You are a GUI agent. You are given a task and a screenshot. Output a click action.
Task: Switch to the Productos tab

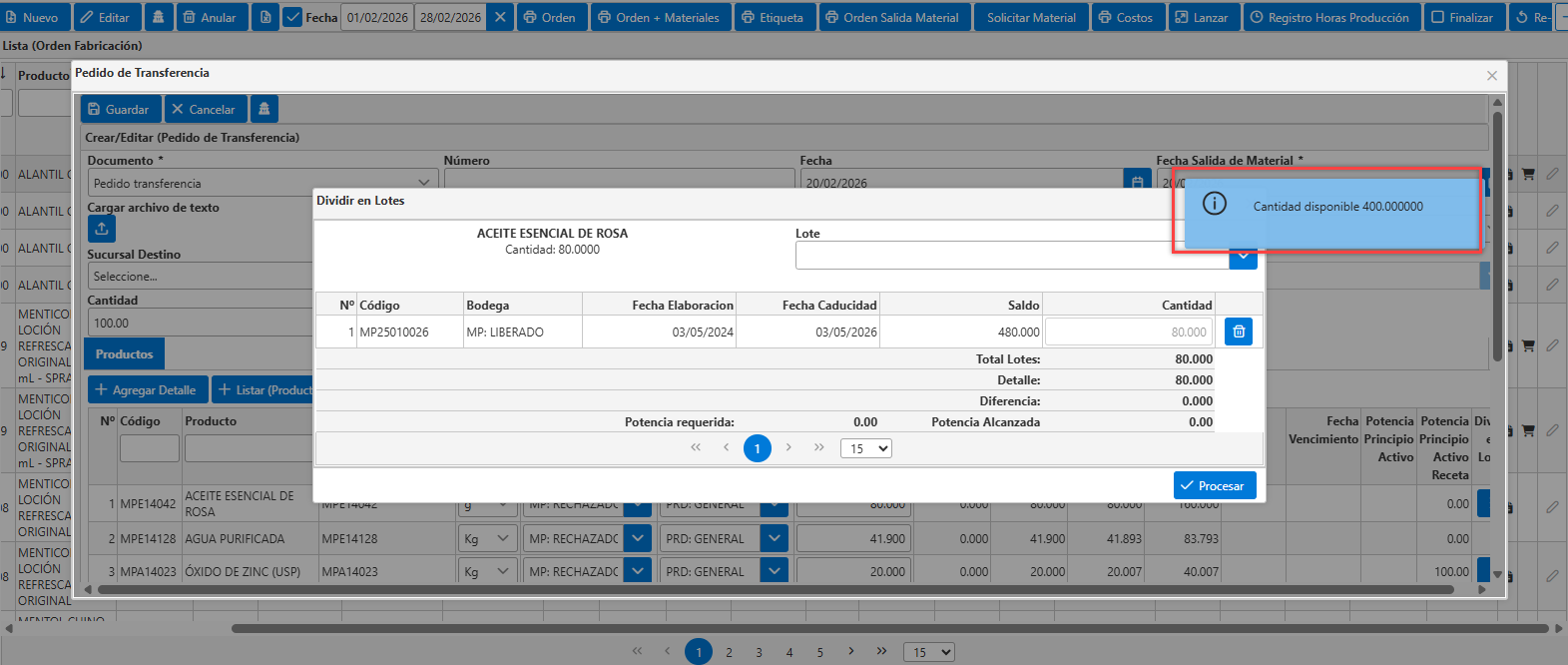(125, 353)
